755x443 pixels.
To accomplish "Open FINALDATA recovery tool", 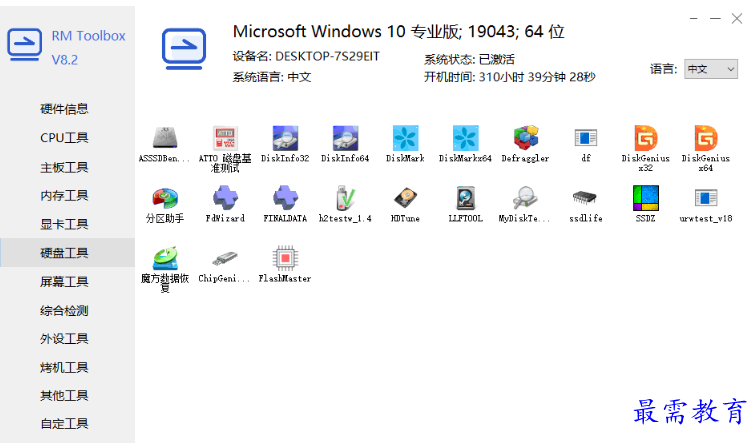I will click(x=285, y=198).
